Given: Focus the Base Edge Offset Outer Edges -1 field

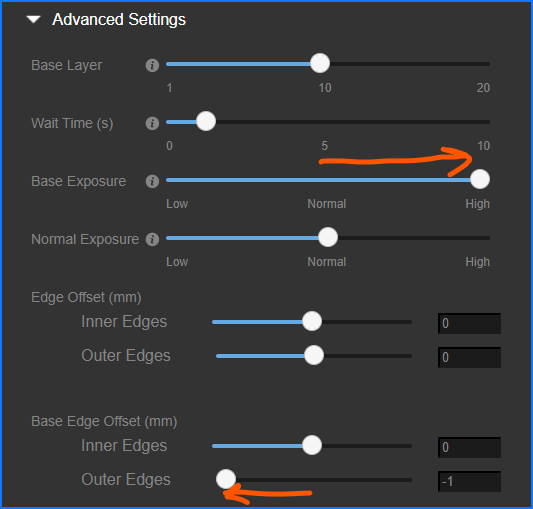Looking at the screenshot, I should click(469, 481).
